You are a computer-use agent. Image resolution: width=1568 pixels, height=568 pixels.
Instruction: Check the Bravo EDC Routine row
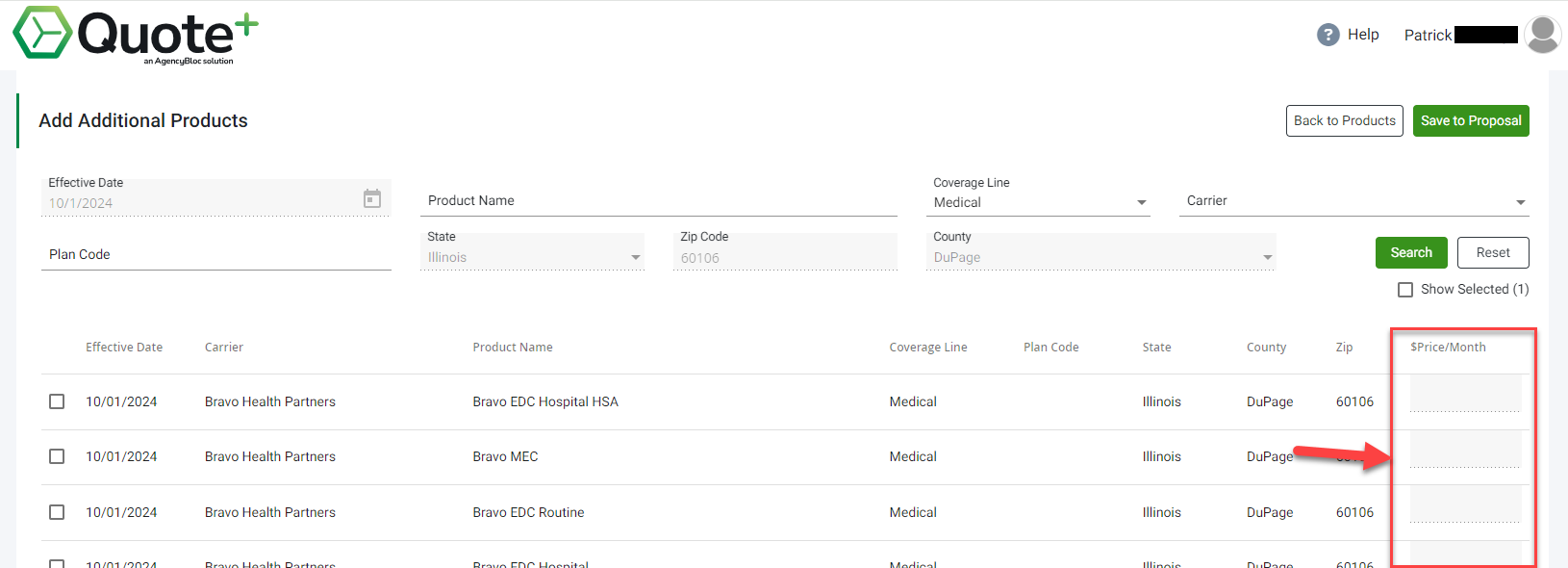[x=57, y=512]
